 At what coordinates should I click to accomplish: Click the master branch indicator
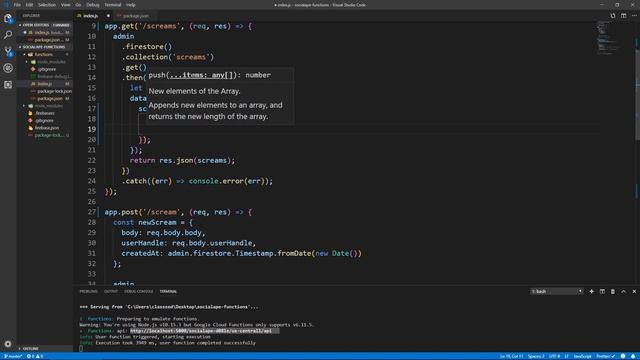click(x=12, y=356)
